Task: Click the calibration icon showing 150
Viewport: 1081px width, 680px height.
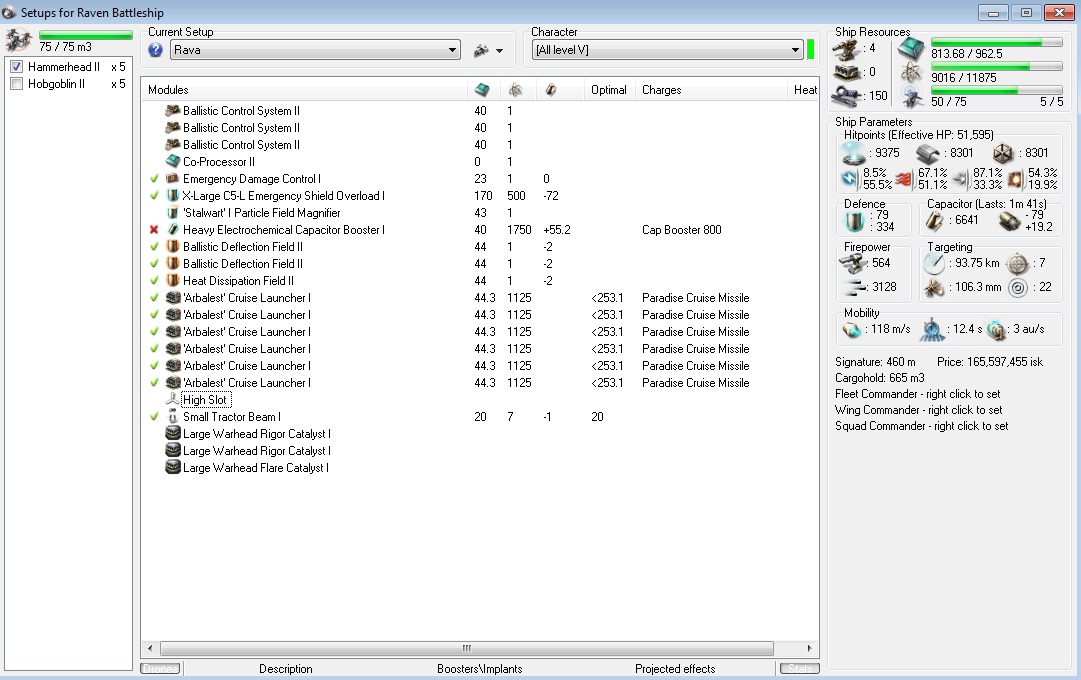Action: click(847, 96)
